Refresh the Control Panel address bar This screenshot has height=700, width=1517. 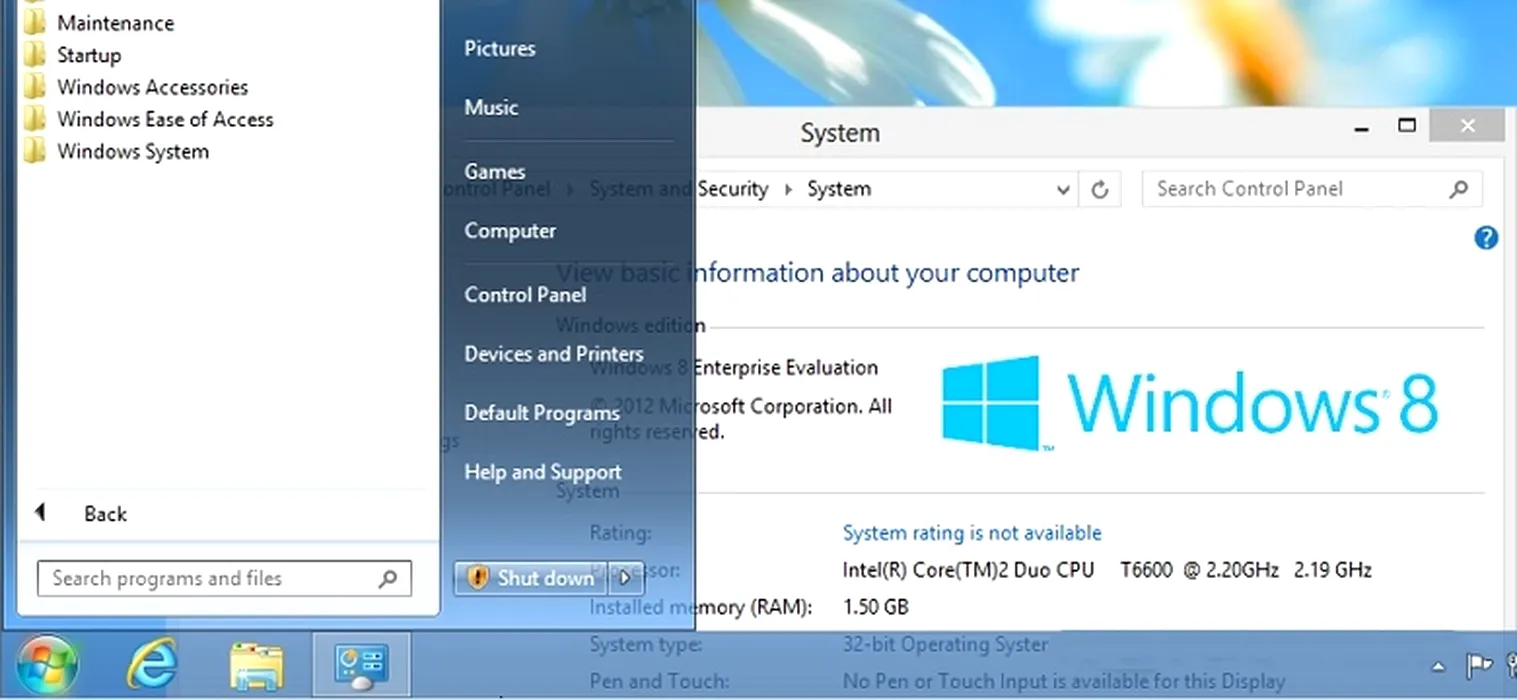(1100, 189)
